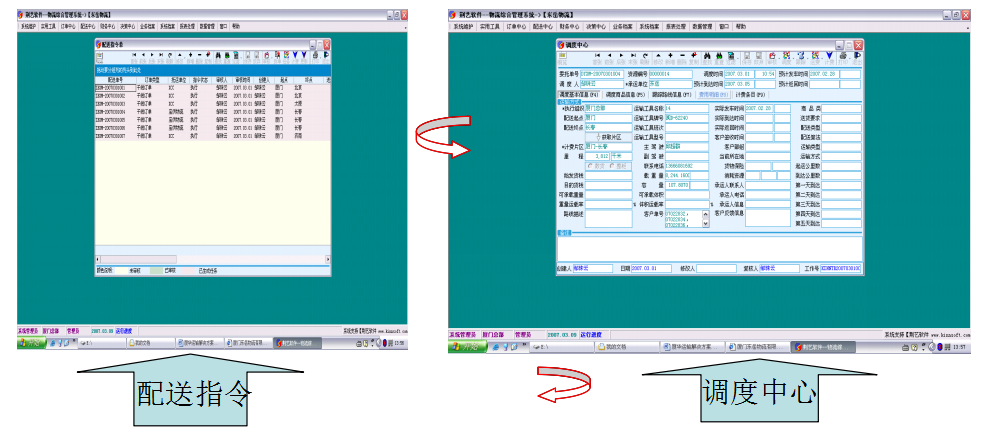The height and width of the screenshot is (433, 982).
Task: Click the 运输工具名称 input field
Action: click(x=685, y=107)
